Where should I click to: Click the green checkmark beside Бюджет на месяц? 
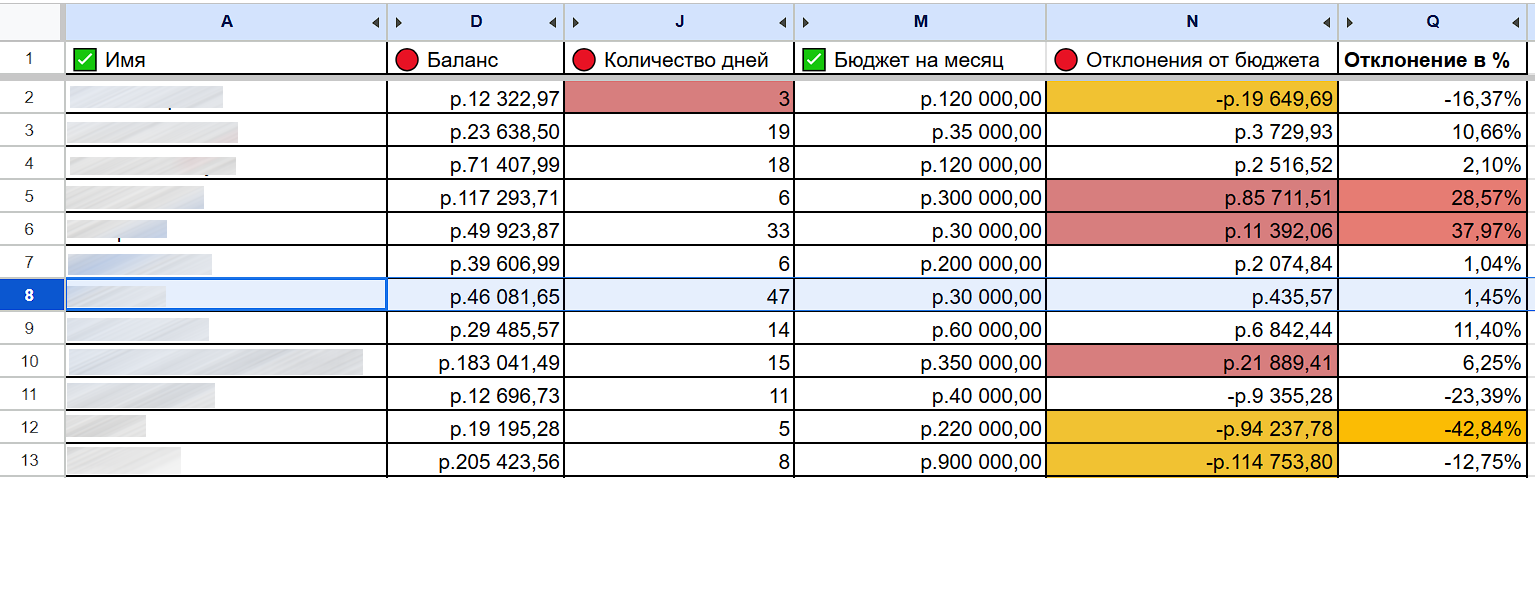click(x=815, y=60)
